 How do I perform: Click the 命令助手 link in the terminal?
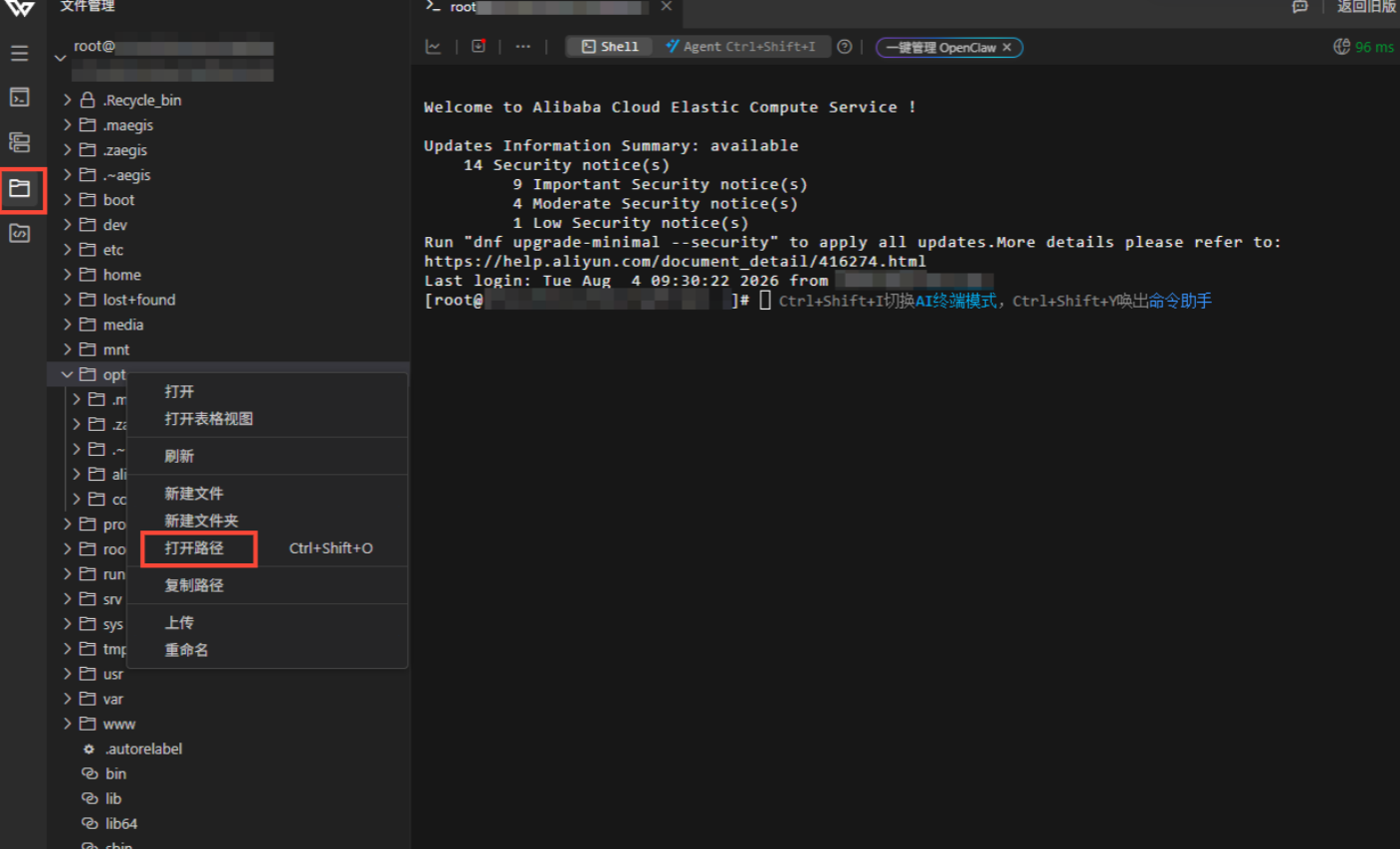click(x=1180, y=301)
